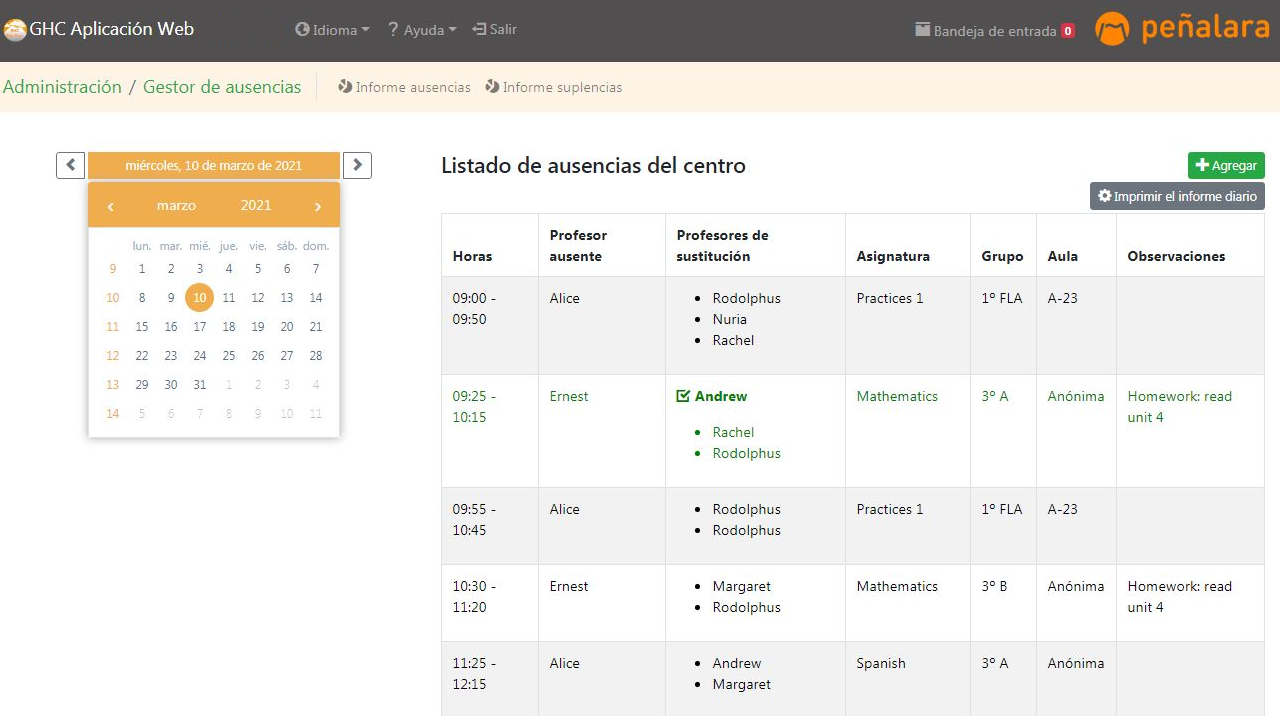Open Informe ausencias report

tap(404, 87)
